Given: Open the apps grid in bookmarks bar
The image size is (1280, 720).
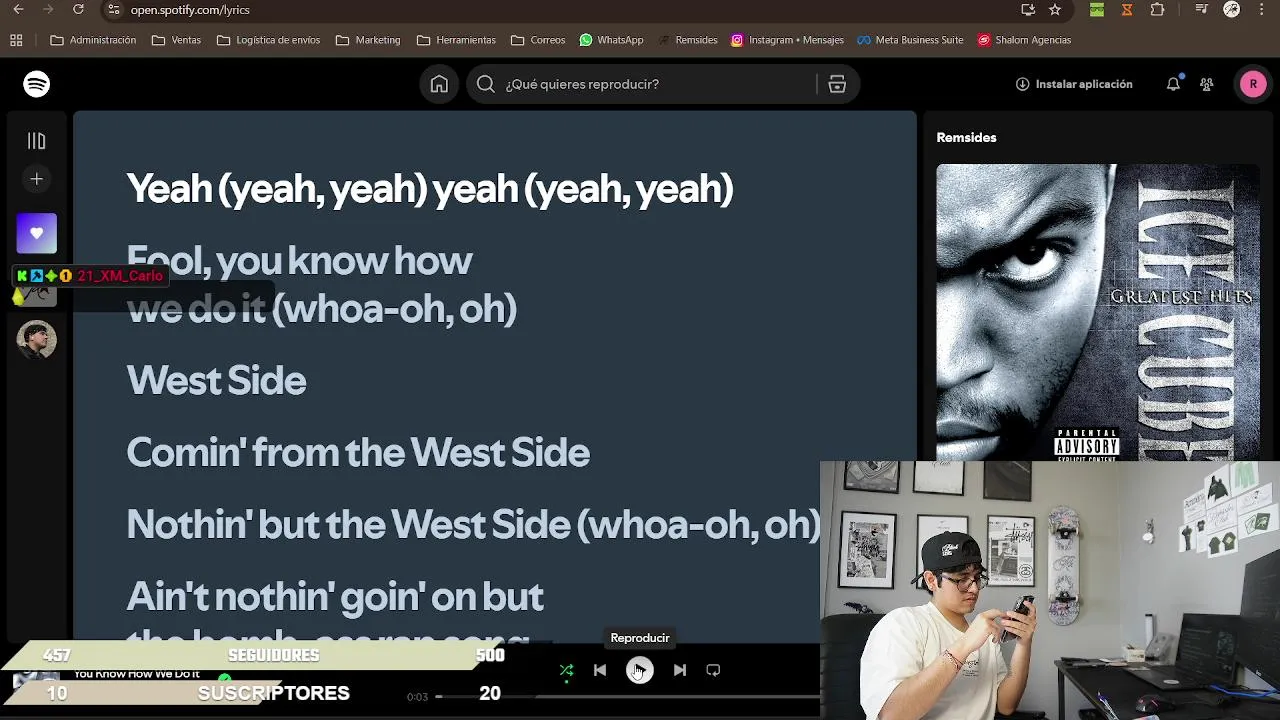Looking at the screenshot, I should coord(16,40).
